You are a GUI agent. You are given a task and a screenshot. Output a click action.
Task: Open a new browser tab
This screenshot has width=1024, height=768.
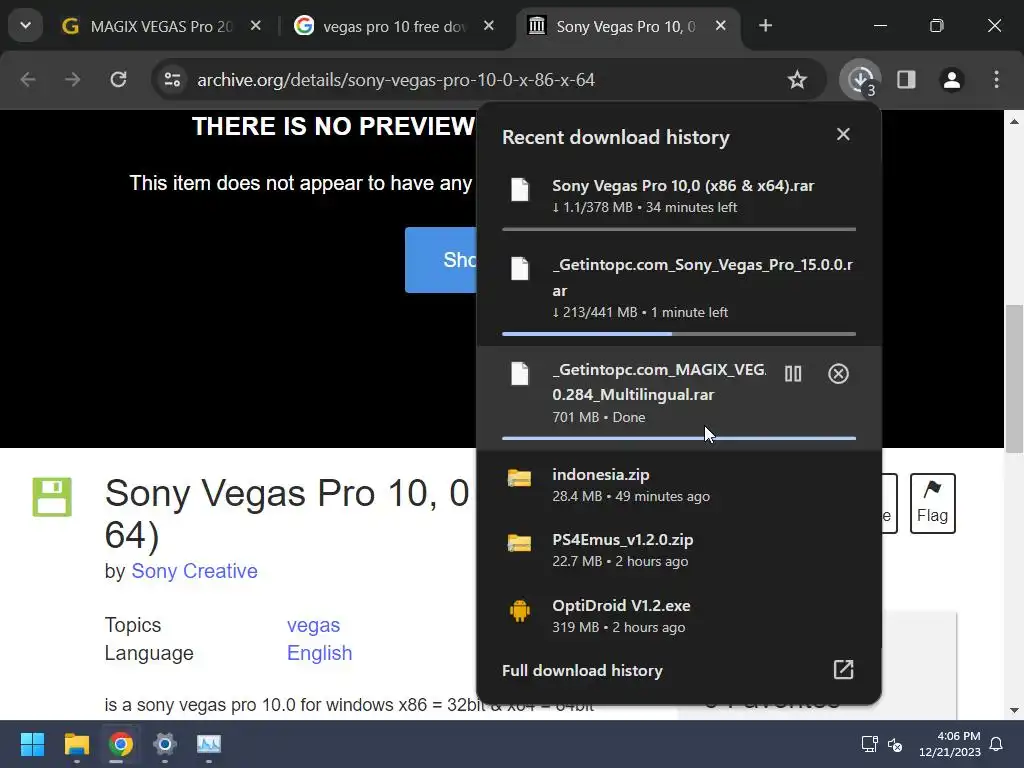pyautogui.click(x=765, y=26)
